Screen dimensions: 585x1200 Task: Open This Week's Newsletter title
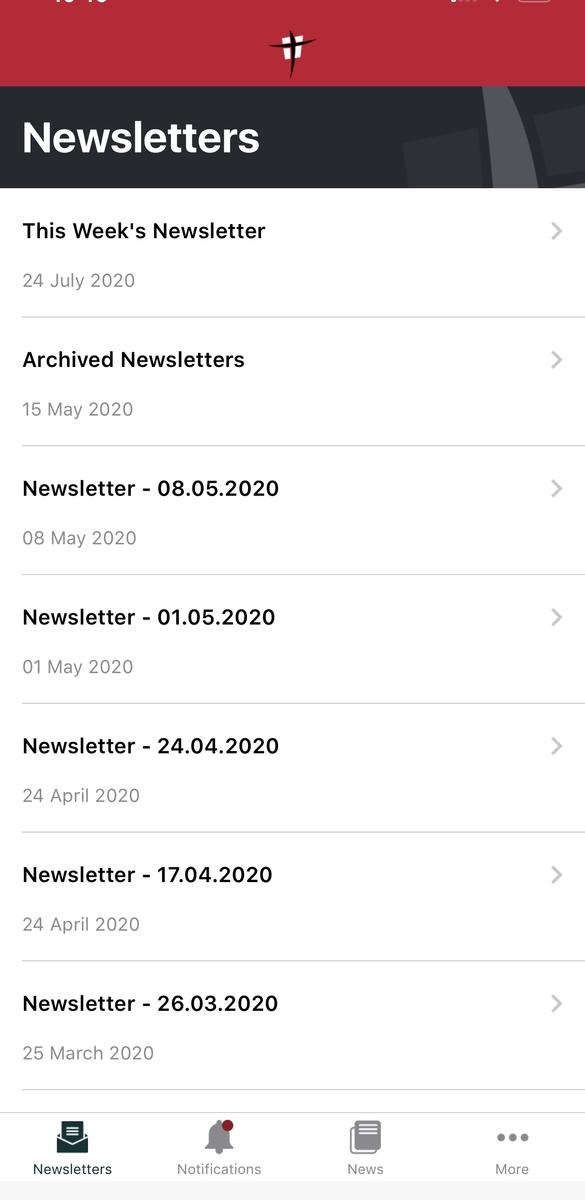coord(144,231)
